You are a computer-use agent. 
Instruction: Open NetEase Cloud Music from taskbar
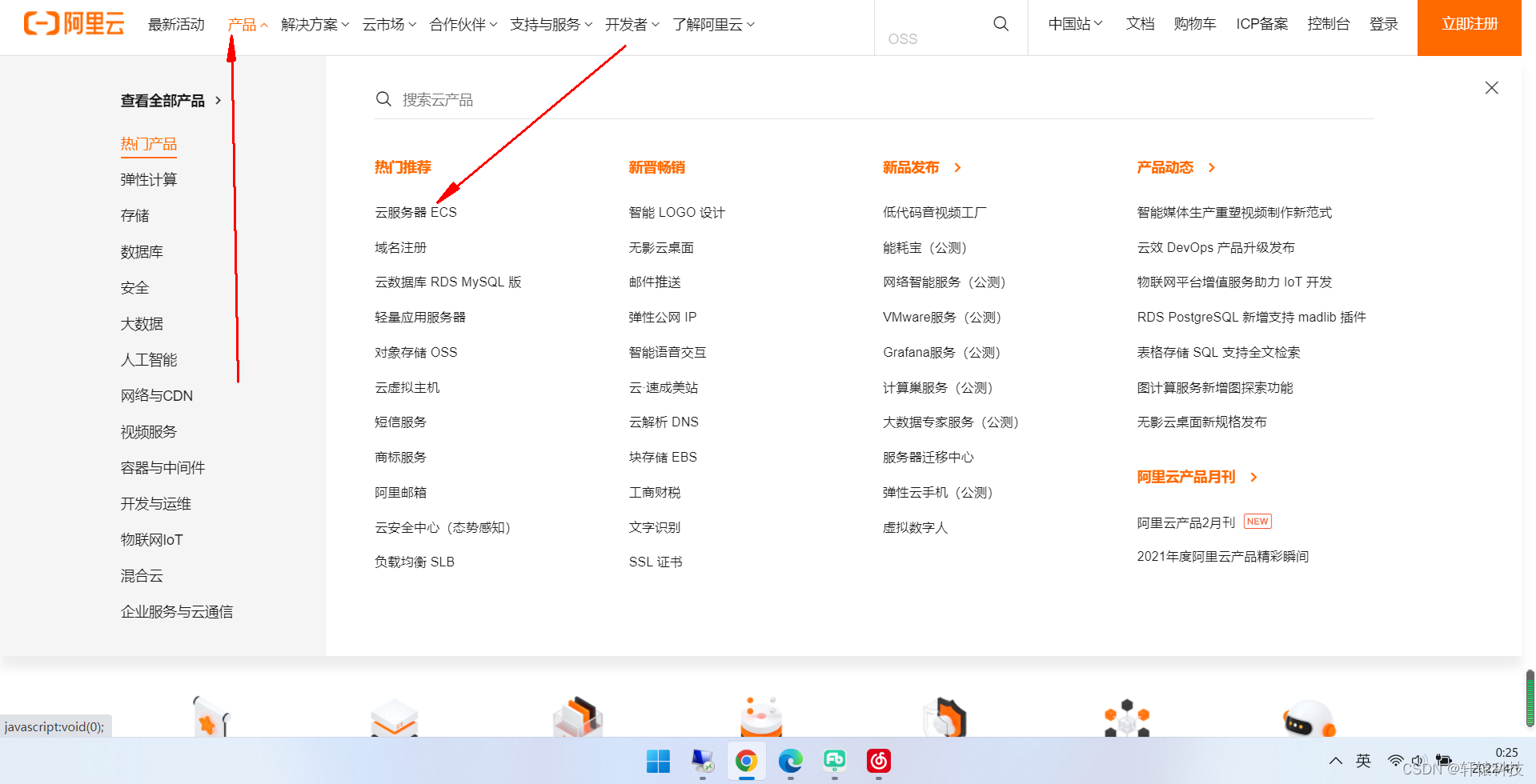pyautogui.click(x=878, y=761)
